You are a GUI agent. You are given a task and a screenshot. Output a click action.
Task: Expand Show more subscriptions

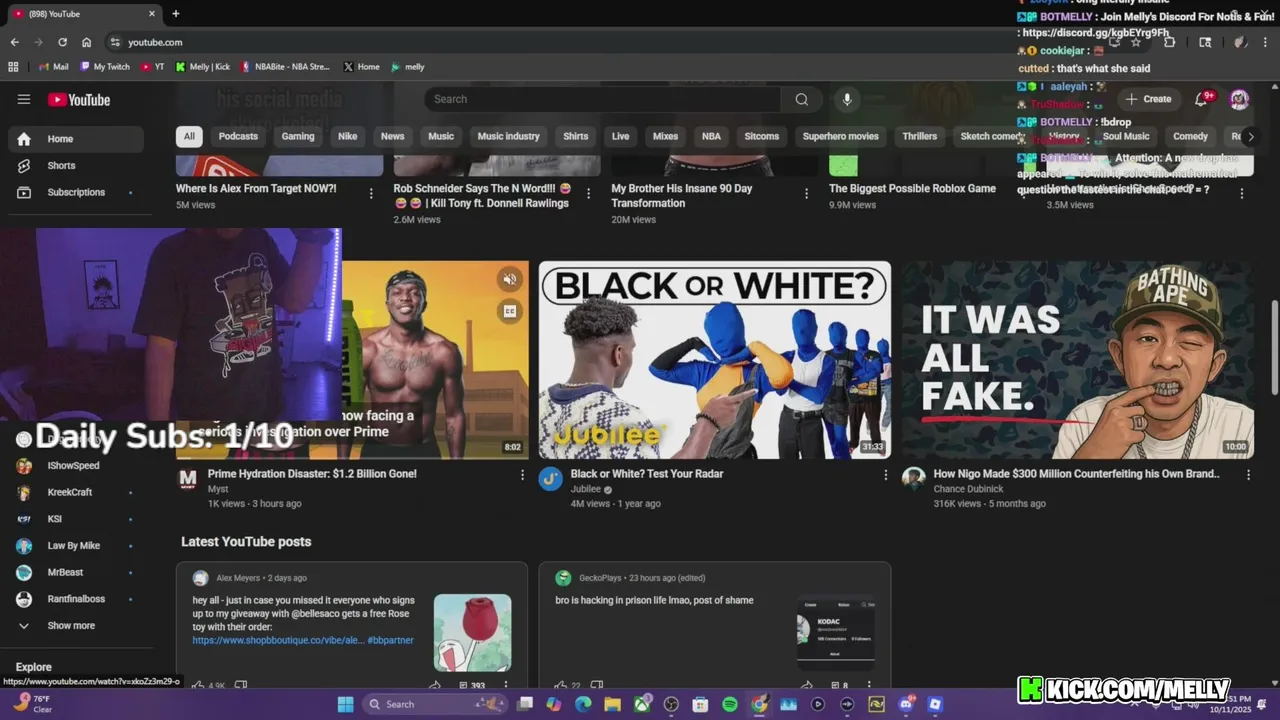(x=76, y=626)
